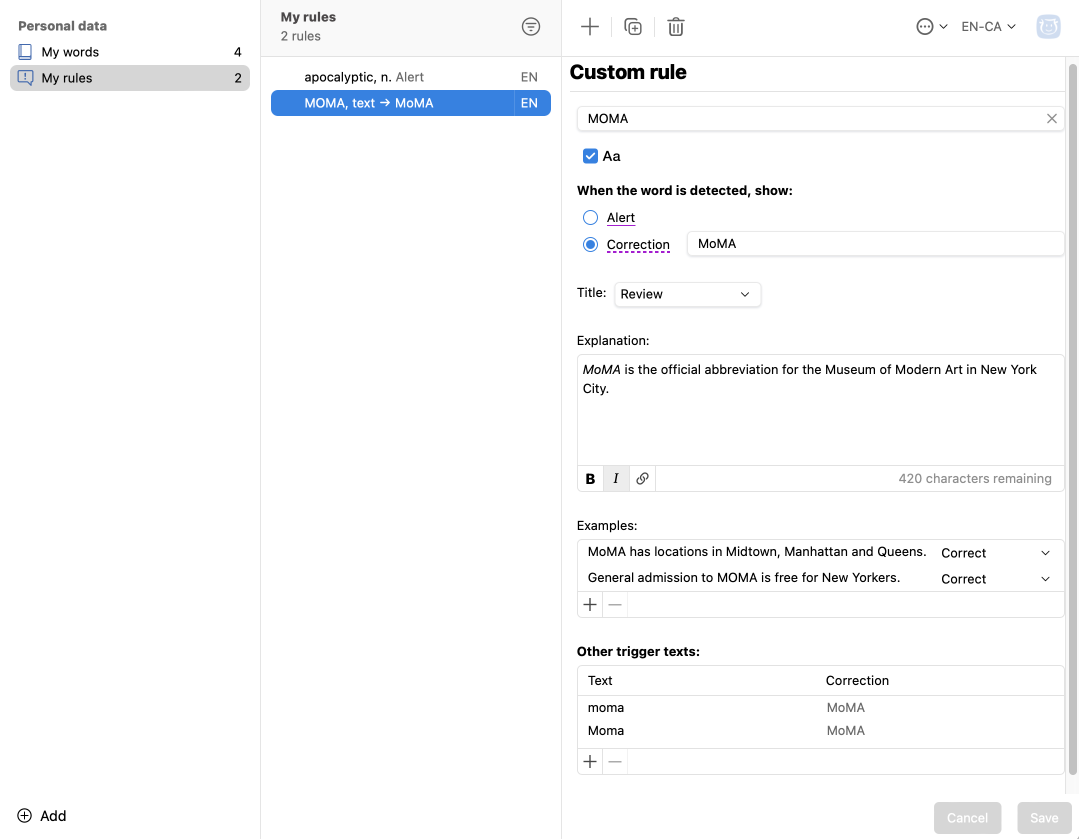The image size is (1079, 839).
Task: Click the Bold formatting button
Action: pos(590,479)
